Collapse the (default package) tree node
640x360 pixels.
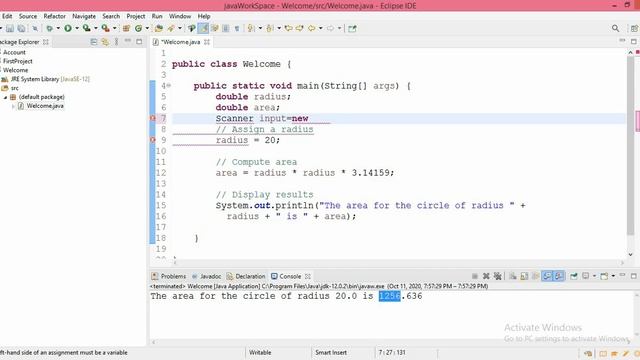(x=5, y=97)
